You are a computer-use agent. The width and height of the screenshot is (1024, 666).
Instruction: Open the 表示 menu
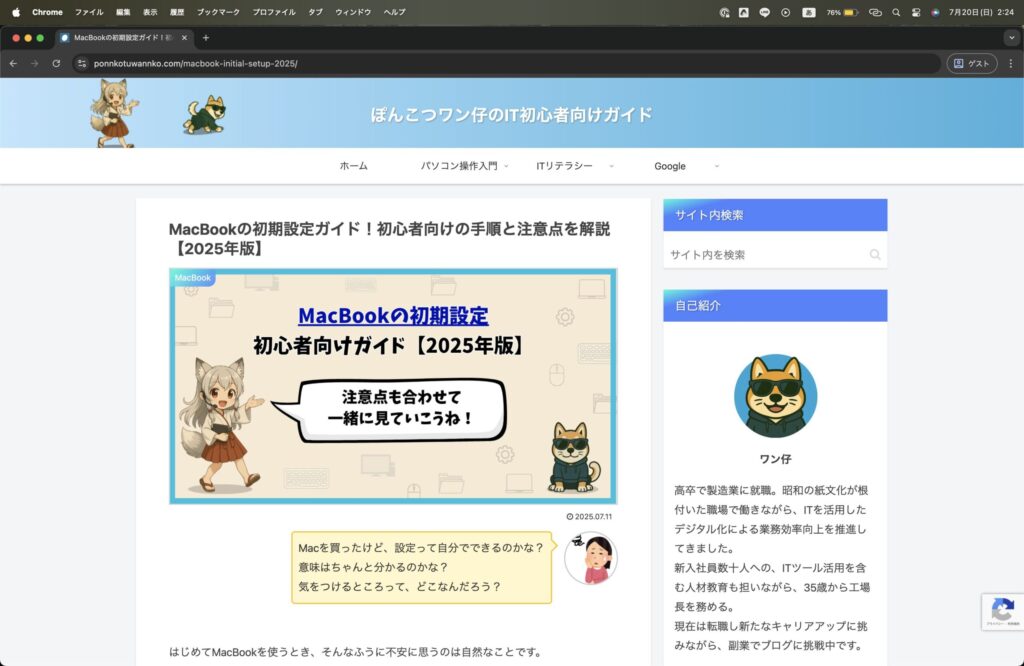coord(150,12)
